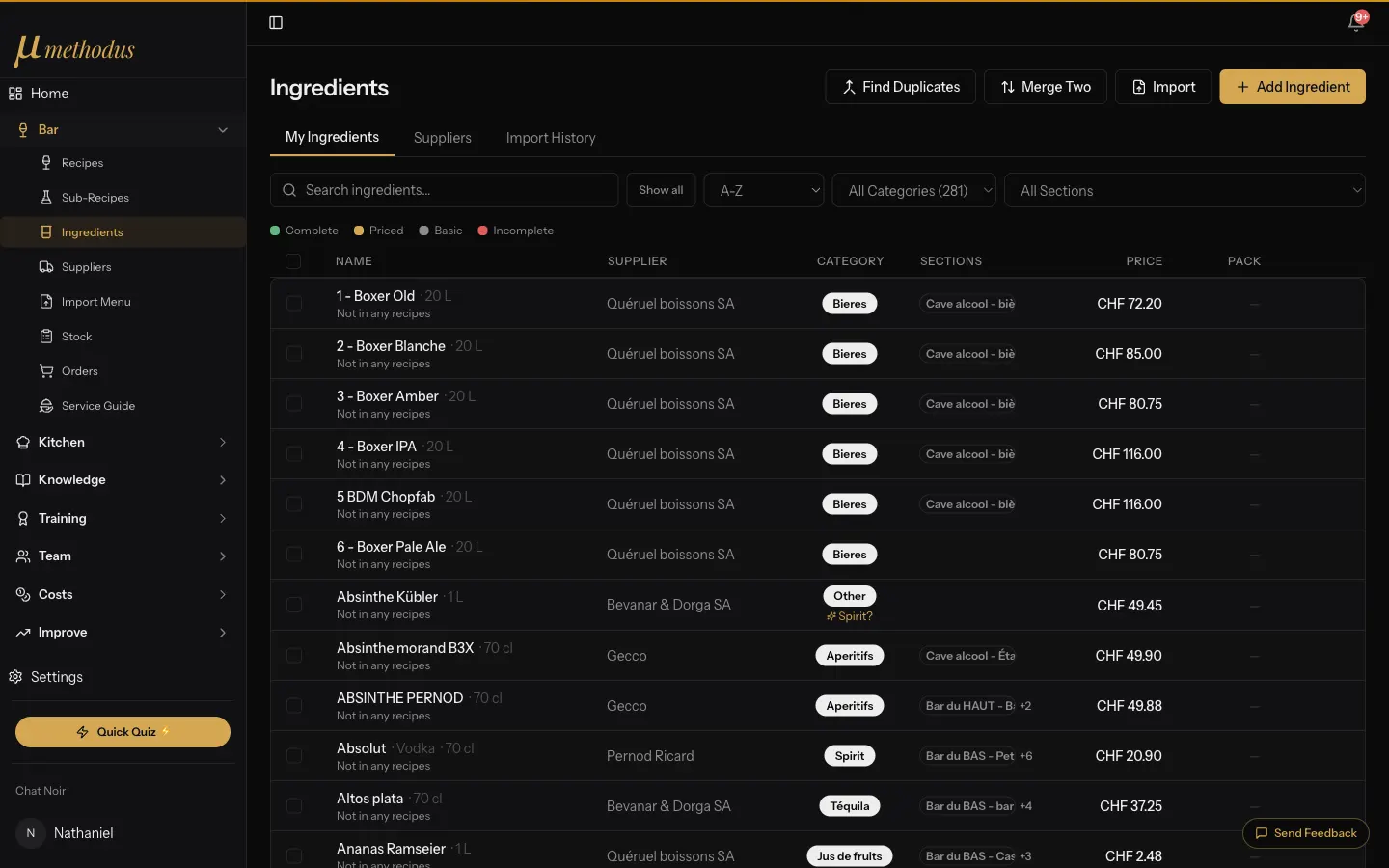Click the Show all button
The height and width of the screenshot is (868, 1389).
pyautogui.click(x=661, y=190)
